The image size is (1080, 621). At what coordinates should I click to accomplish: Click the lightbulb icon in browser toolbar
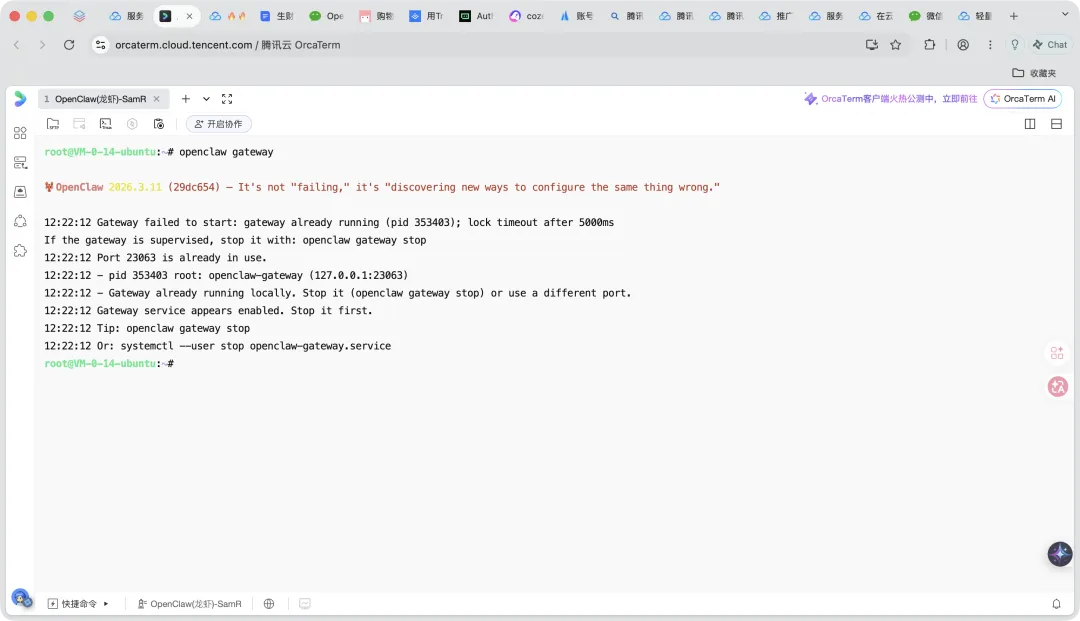[1015, 45]
